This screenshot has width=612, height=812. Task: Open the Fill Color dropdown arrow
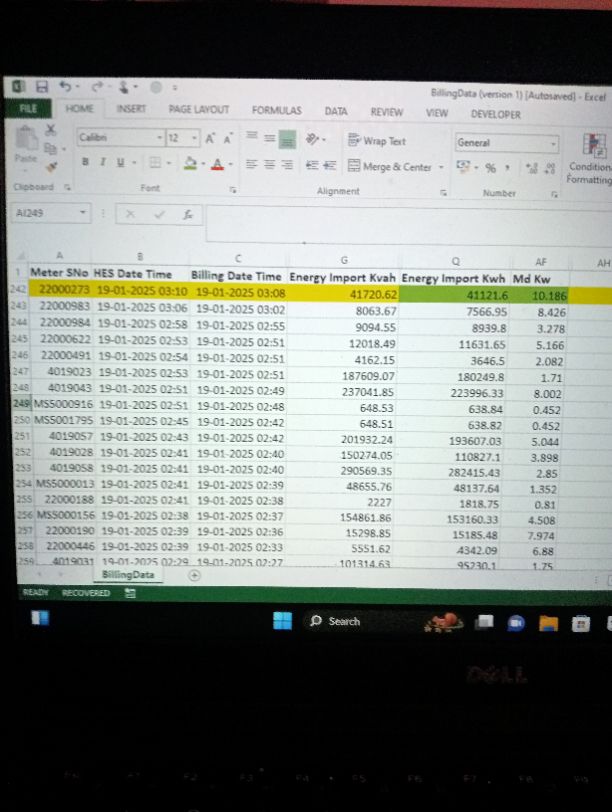click(203, 164)
